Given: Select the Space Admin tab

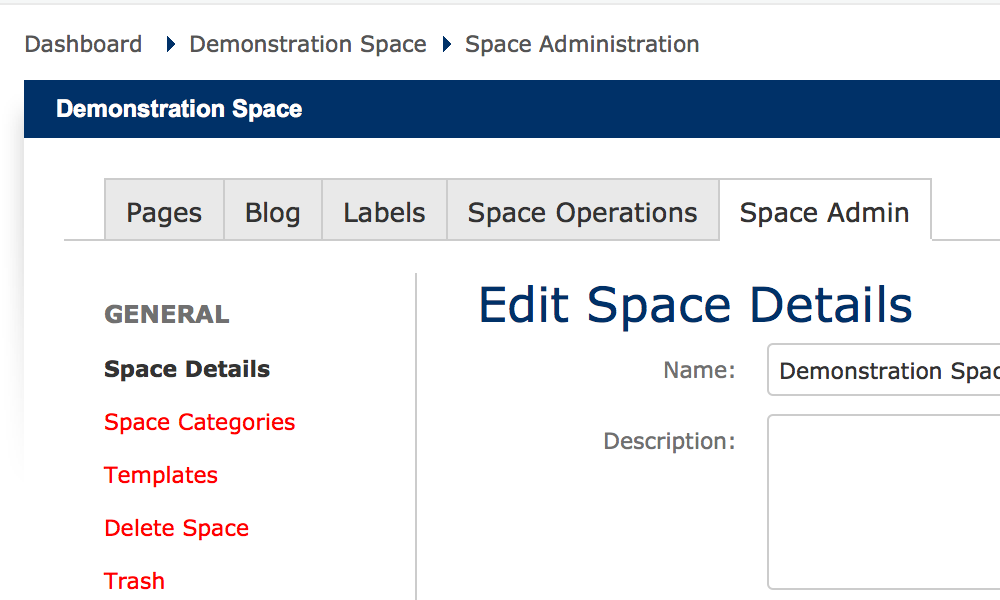Looking at the screenshot, I should 824,212.
